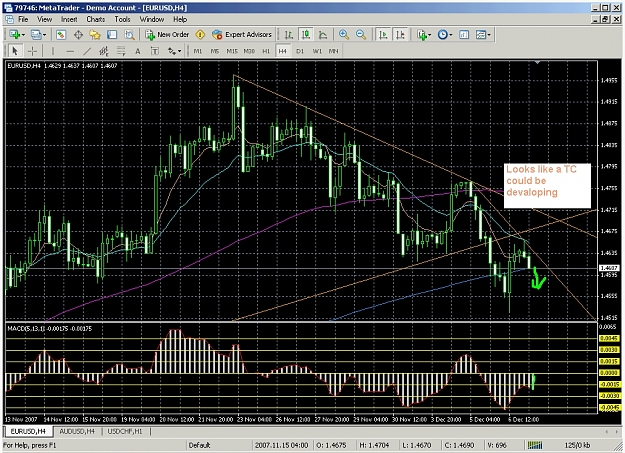Select the equidistant channel tool
The height and width of the screenshot is (453, 625).
point(104,51)
